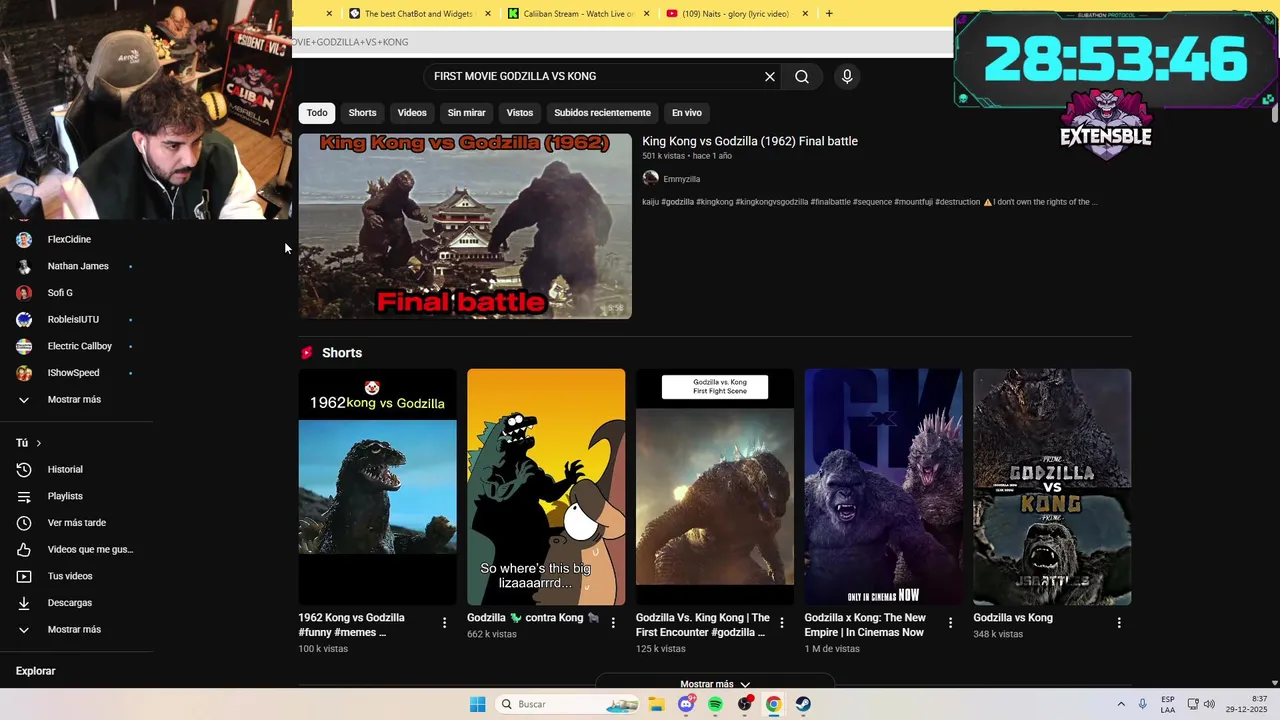Click the magnifying glass search button
The height and width of the screenshot is (720, 1280).
[x=802, y=77]
